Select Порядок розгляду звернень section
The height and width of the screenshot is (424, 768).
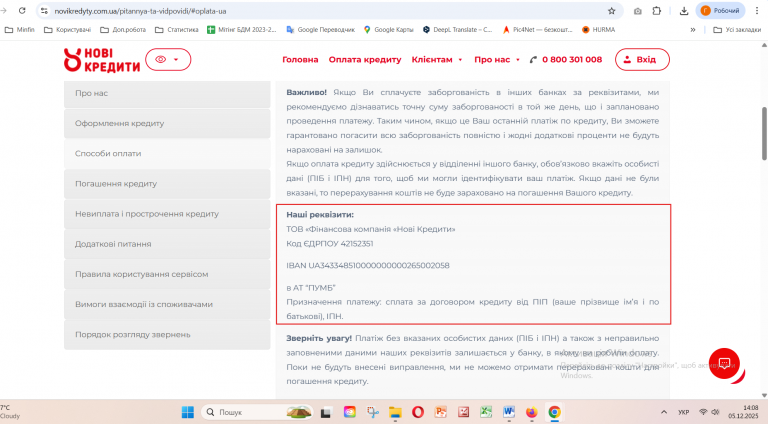[x=167, y=334]
